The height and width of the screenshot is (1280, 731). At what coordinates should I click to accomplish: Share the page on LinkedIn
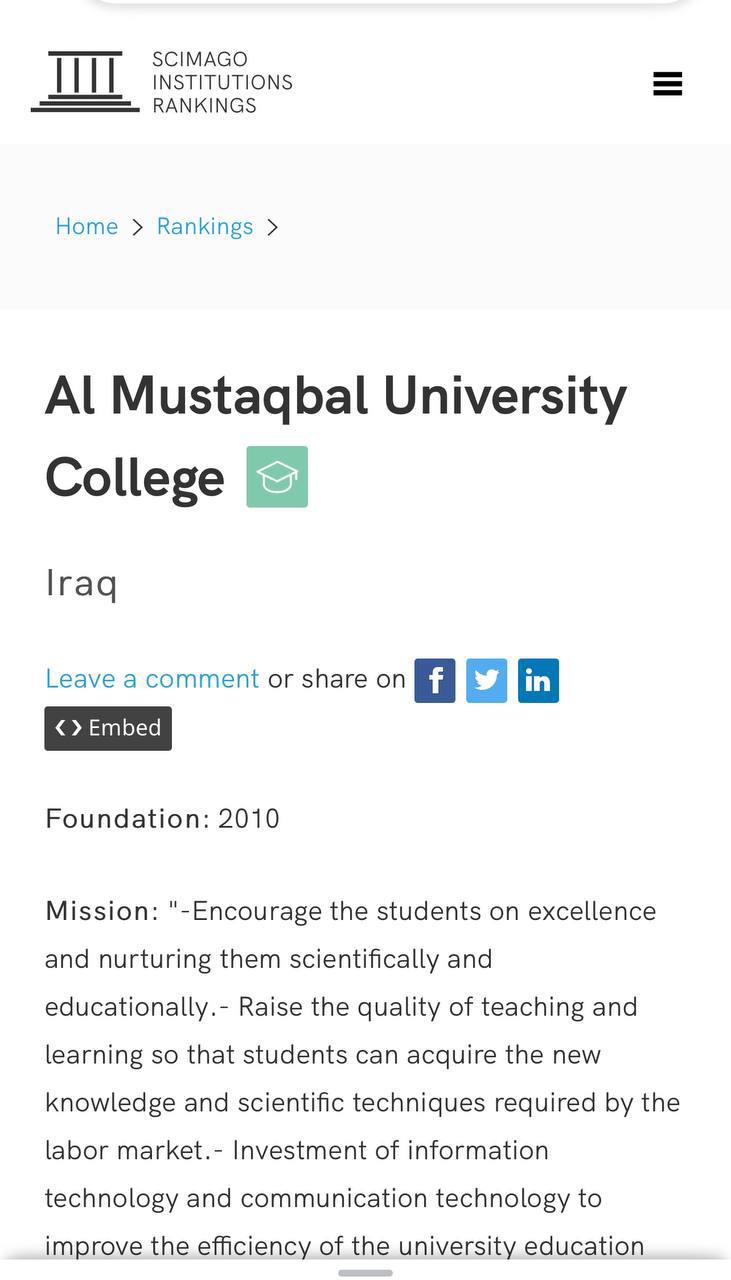(538, 680)
